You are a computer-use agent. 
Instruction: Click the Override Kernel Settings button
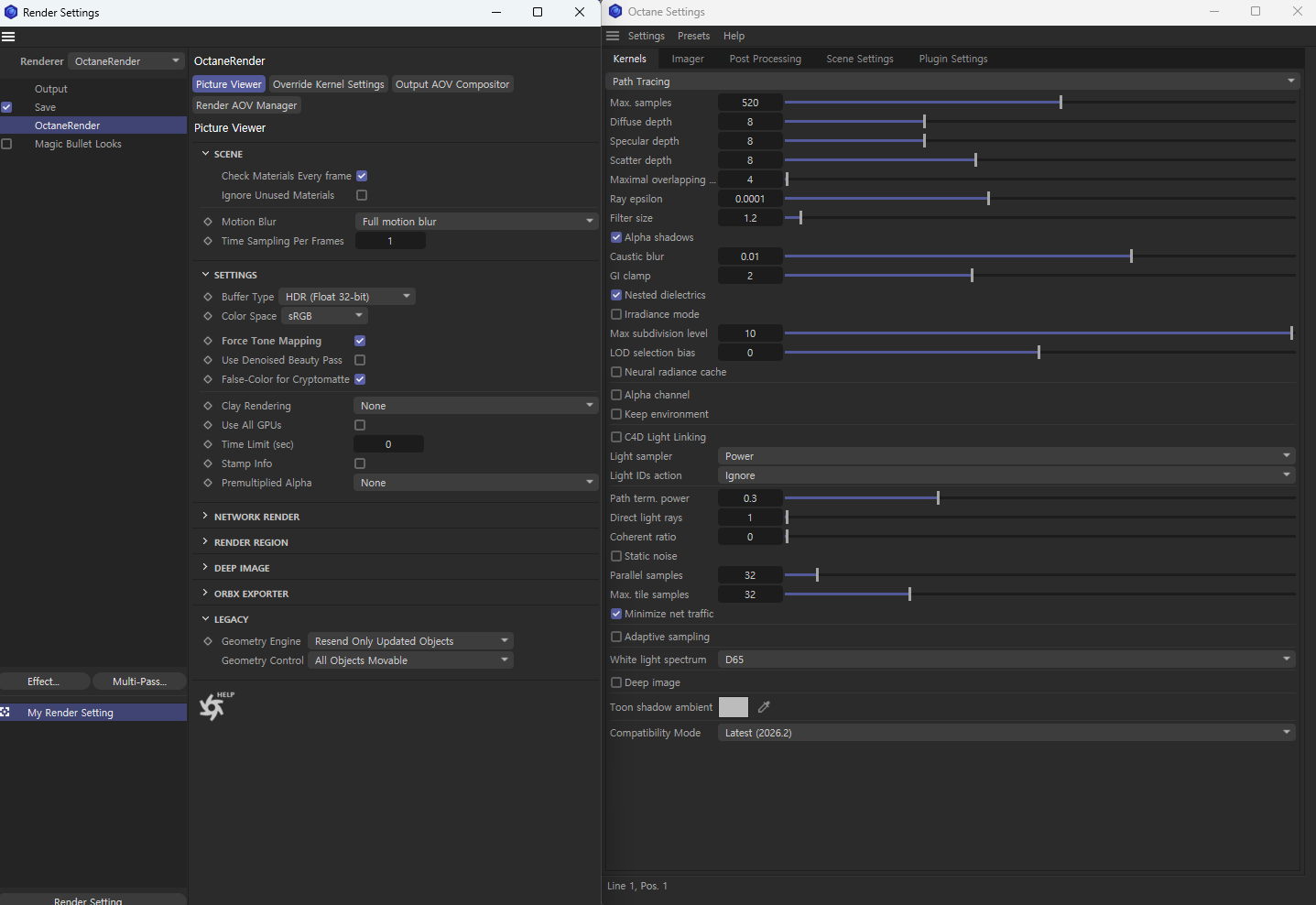coord(329,84)
